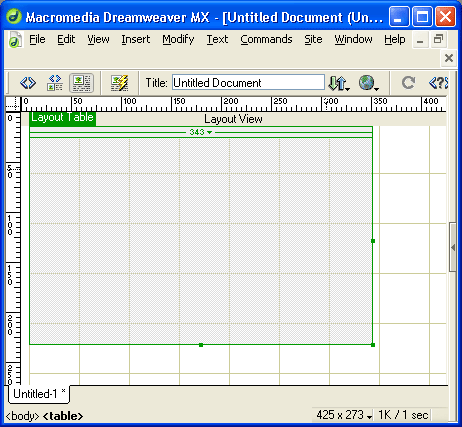462x427 pixels.
Task: Click the Dreamweaver logo in title bar
Action: [x=14, y=16]
